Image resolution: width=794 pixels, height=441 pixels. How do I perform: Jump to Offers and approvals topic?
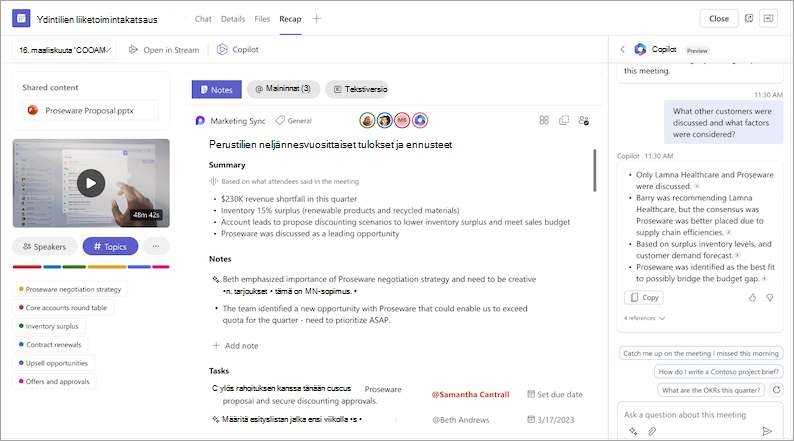[x=54, y=381]
